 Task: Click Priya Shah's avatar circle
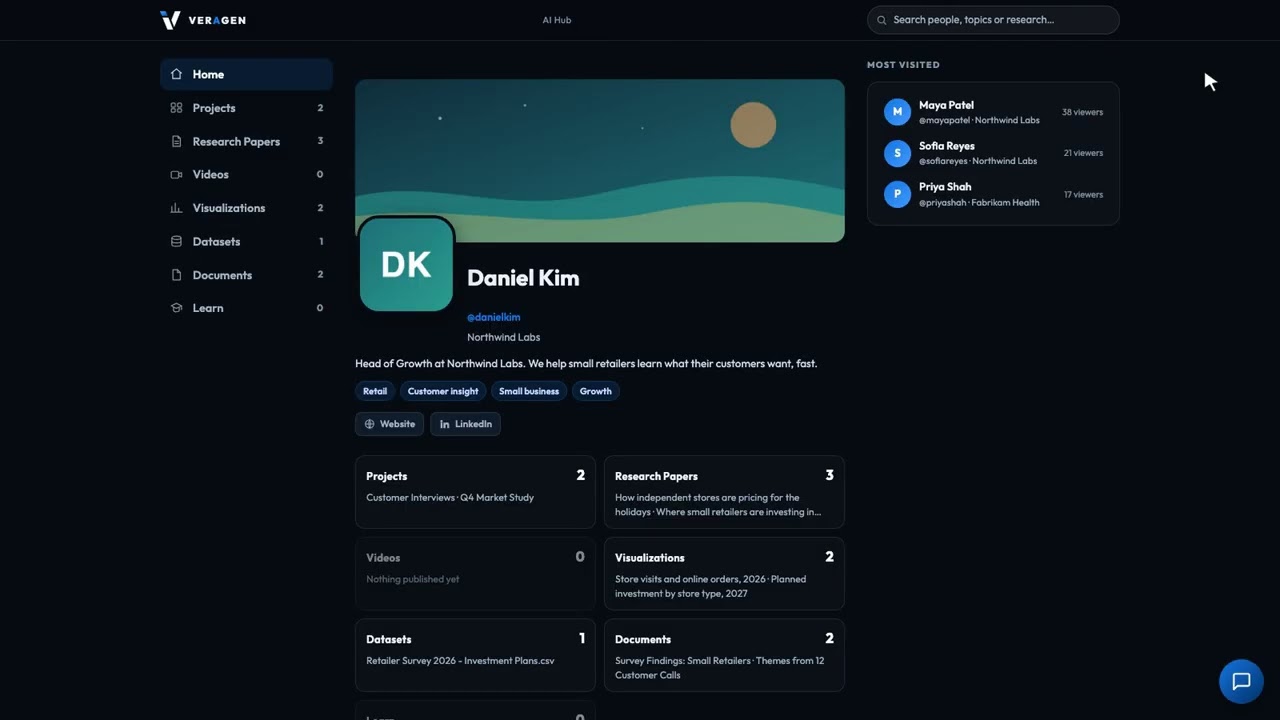pos(897,194)
